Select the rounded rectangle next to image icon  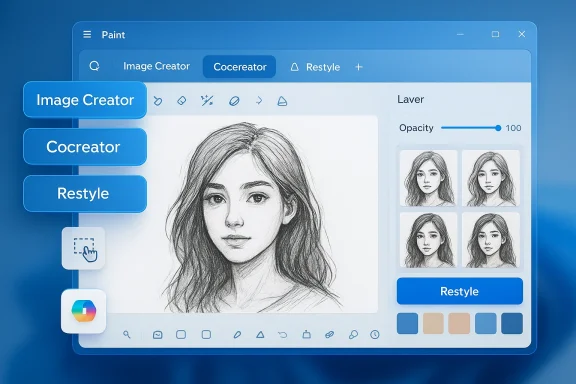181,334
